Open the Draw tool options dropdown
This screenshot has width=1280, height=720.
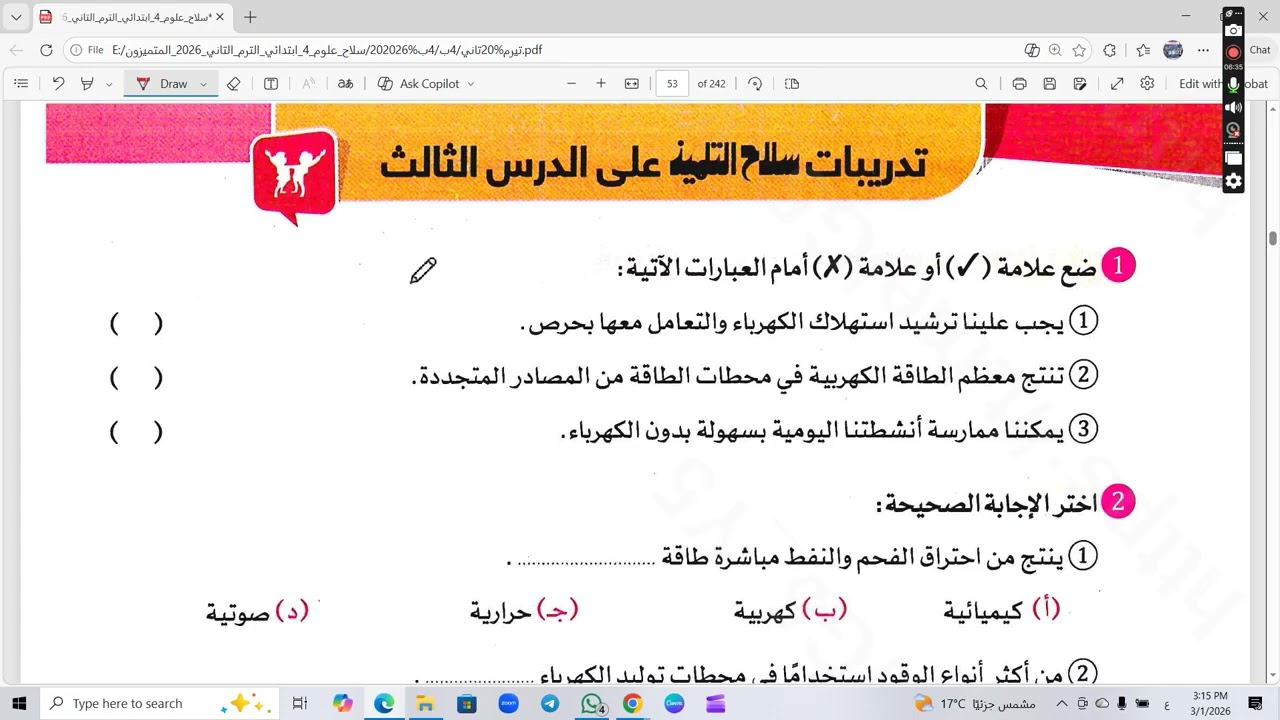coord(203,84)
